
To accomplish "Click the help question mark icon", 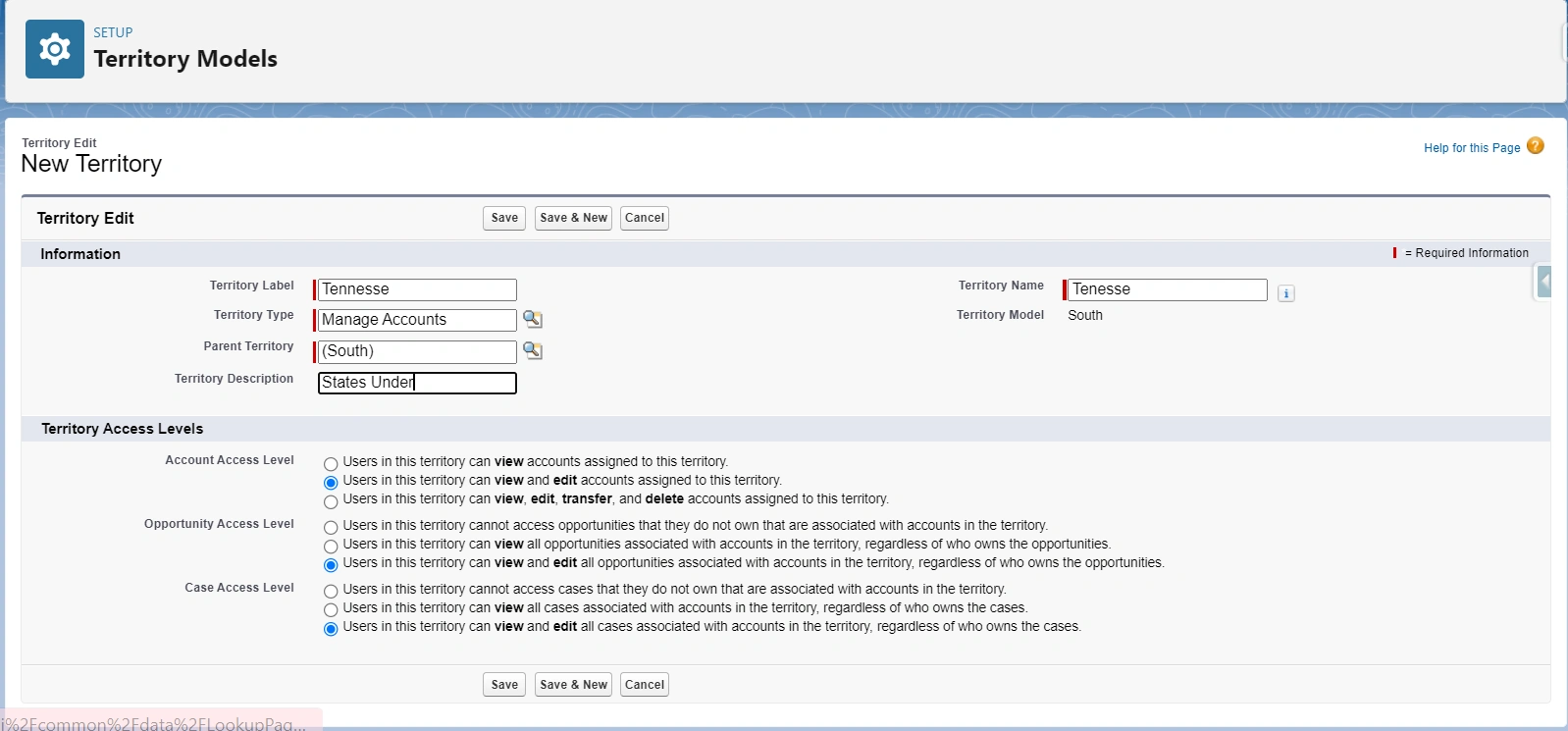I will click(x=1535, y=146).
